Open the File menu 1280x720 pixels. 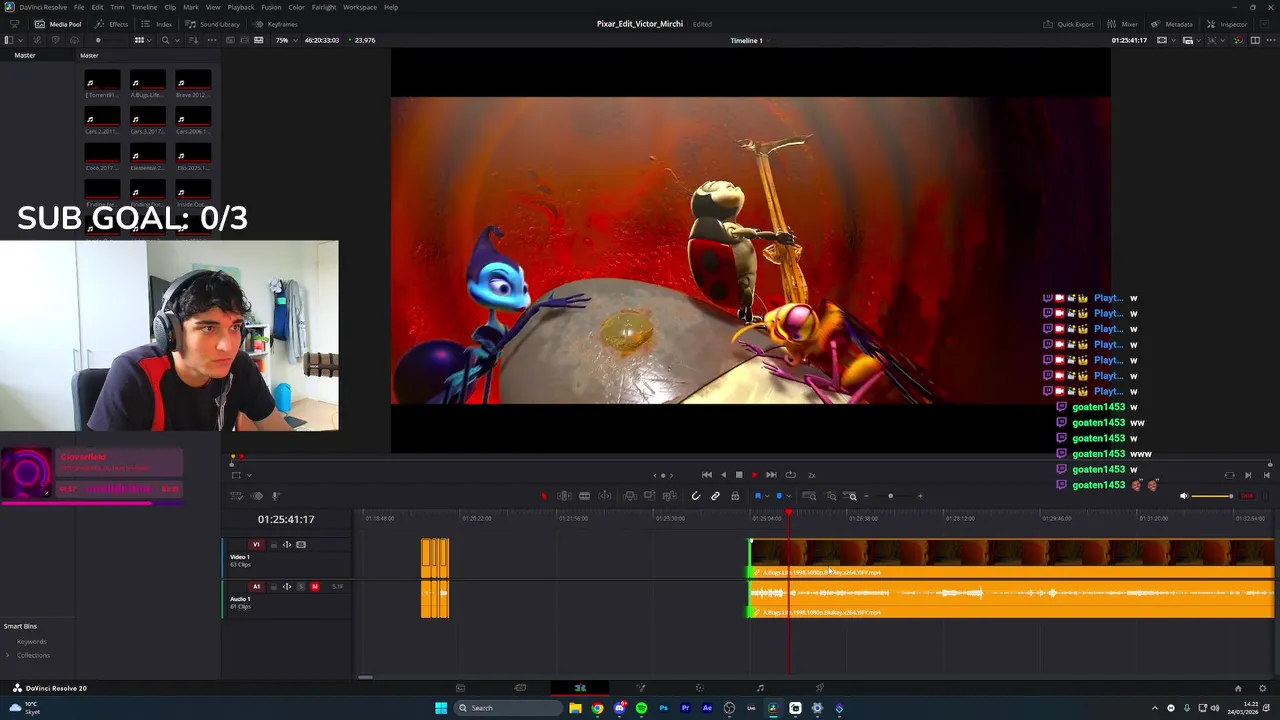(79, 7)
